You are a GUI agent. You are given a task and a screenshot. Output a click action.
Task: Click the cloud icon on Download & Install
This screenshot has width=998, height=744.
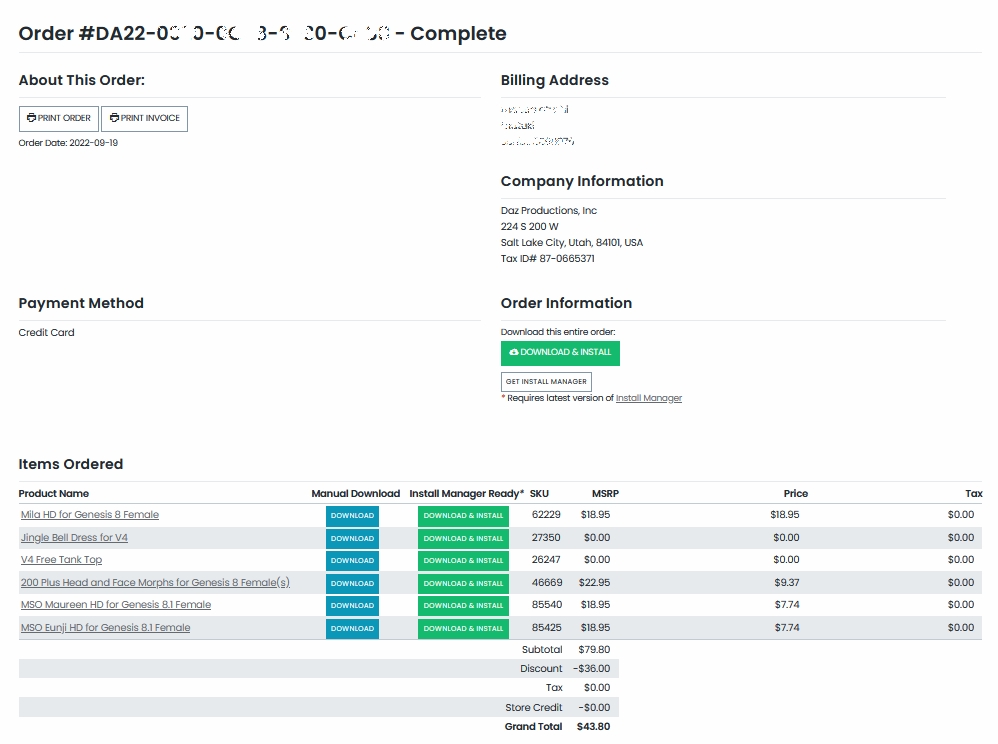514,353
